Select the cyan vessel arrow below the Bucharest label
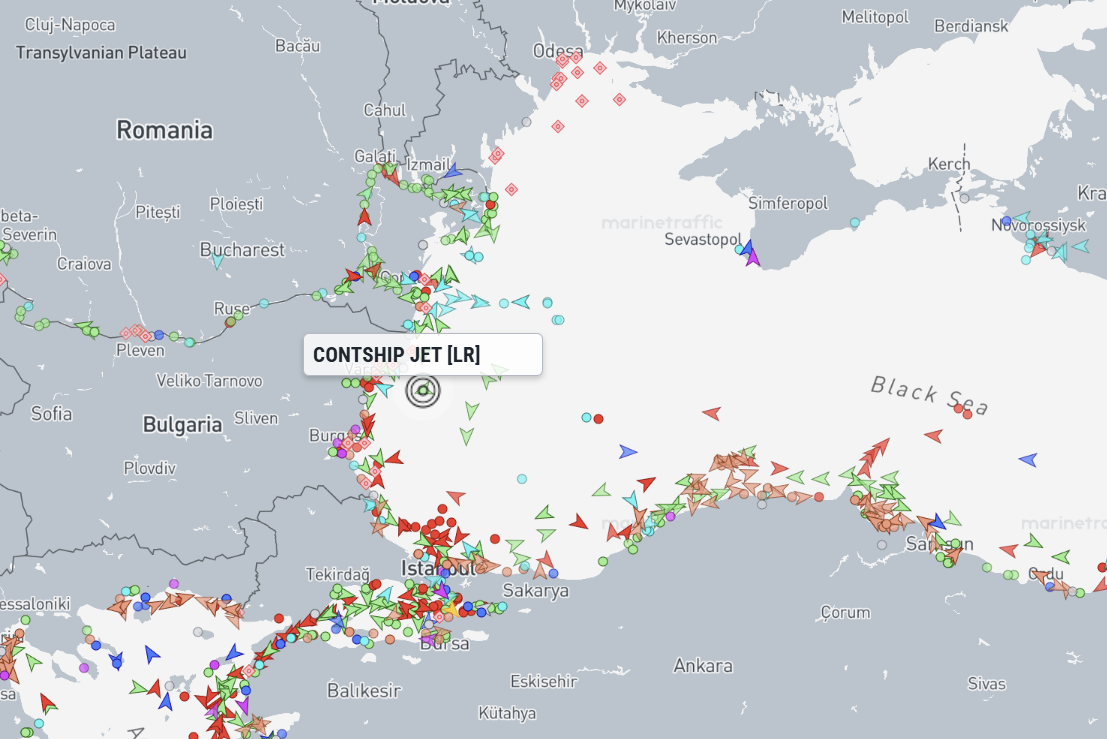The width and height of the screenshot is (1107, 739). pos(218,262)
